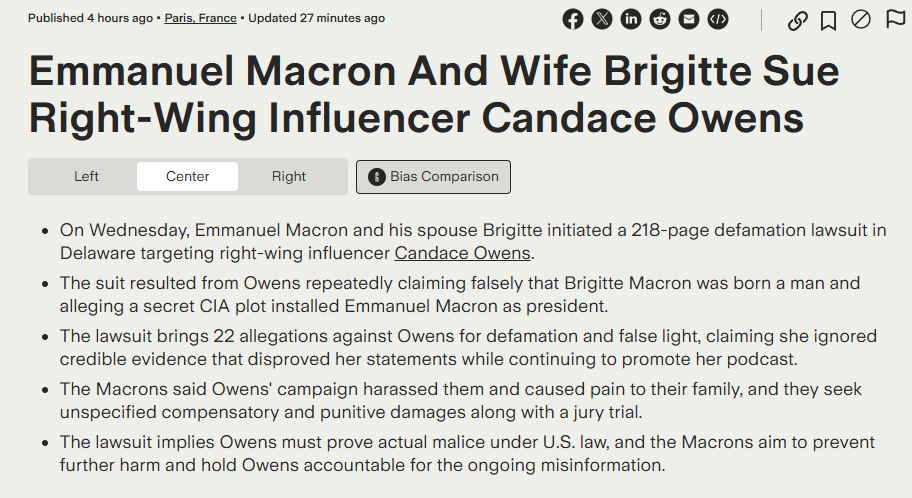This screenshot has height=498, width=912.
Task: Select the Center summary tab
Action: click(187, 176)
